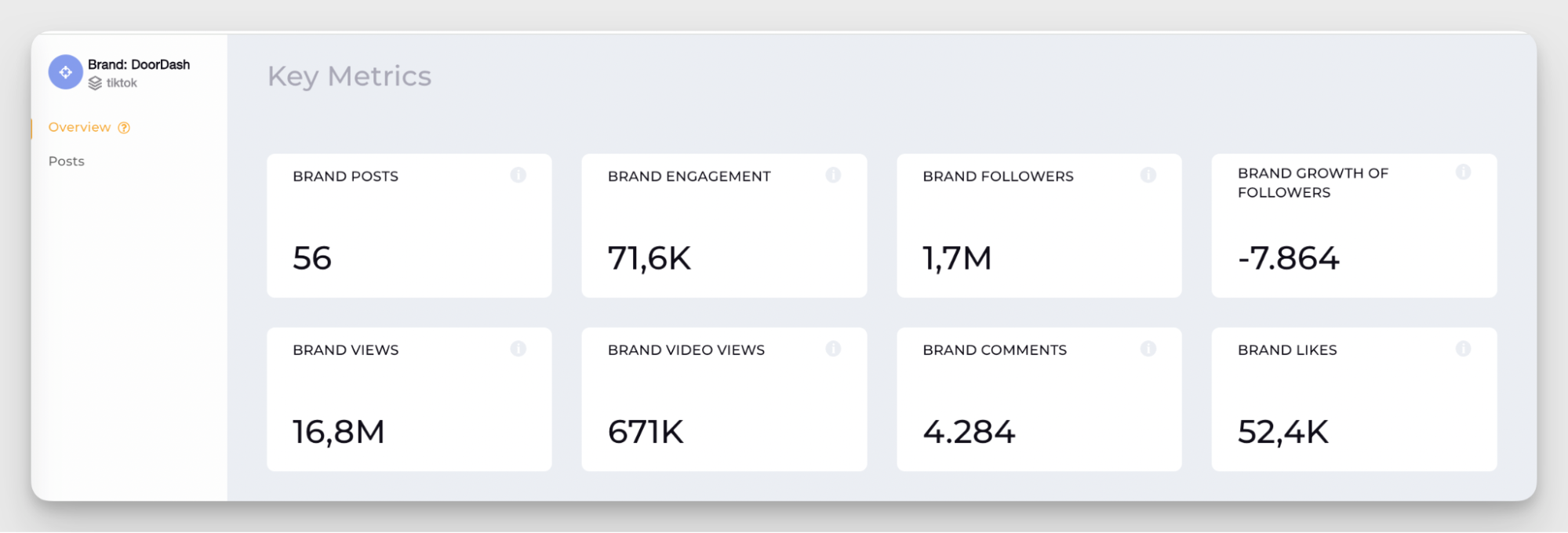Show info for Brand Comments card

[x=1148, y=349]
